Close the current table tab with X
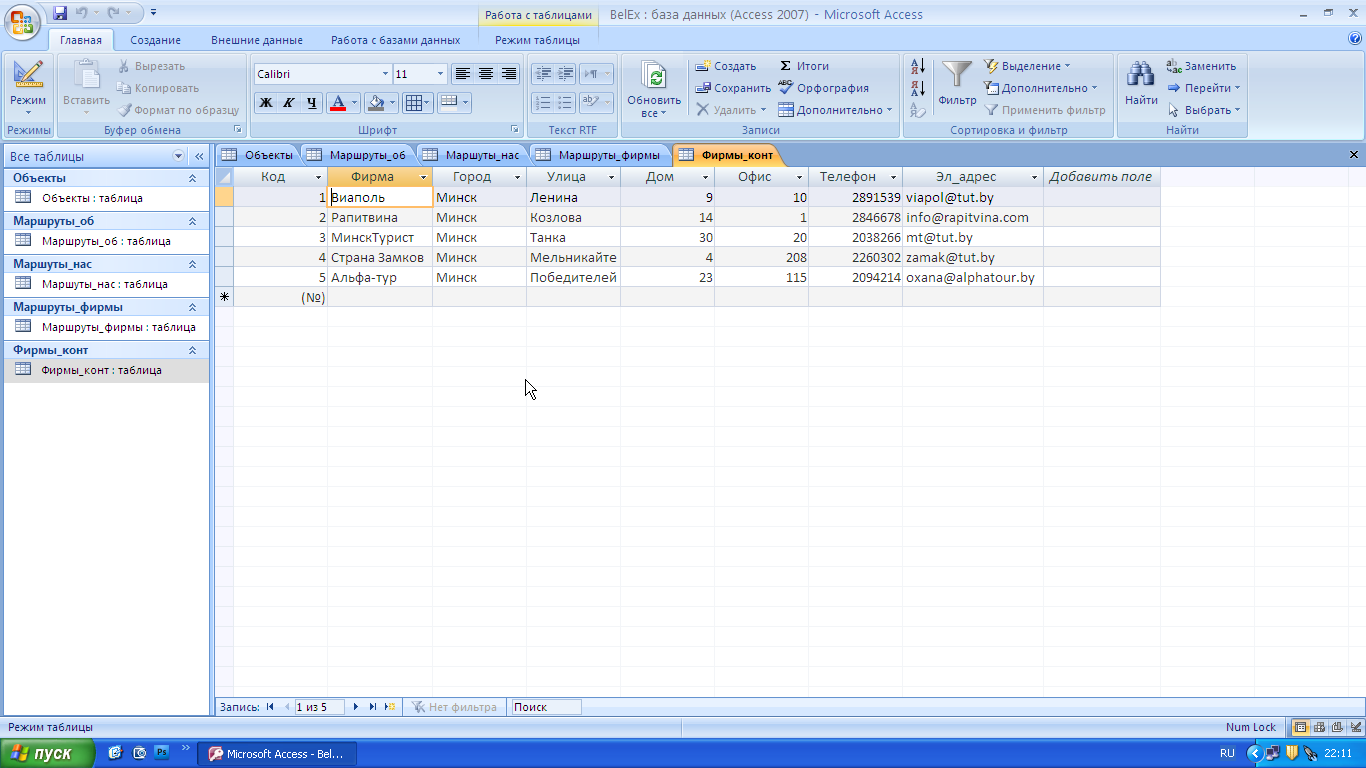This screenshot has width=1366, height=768. pos(1354,155)
